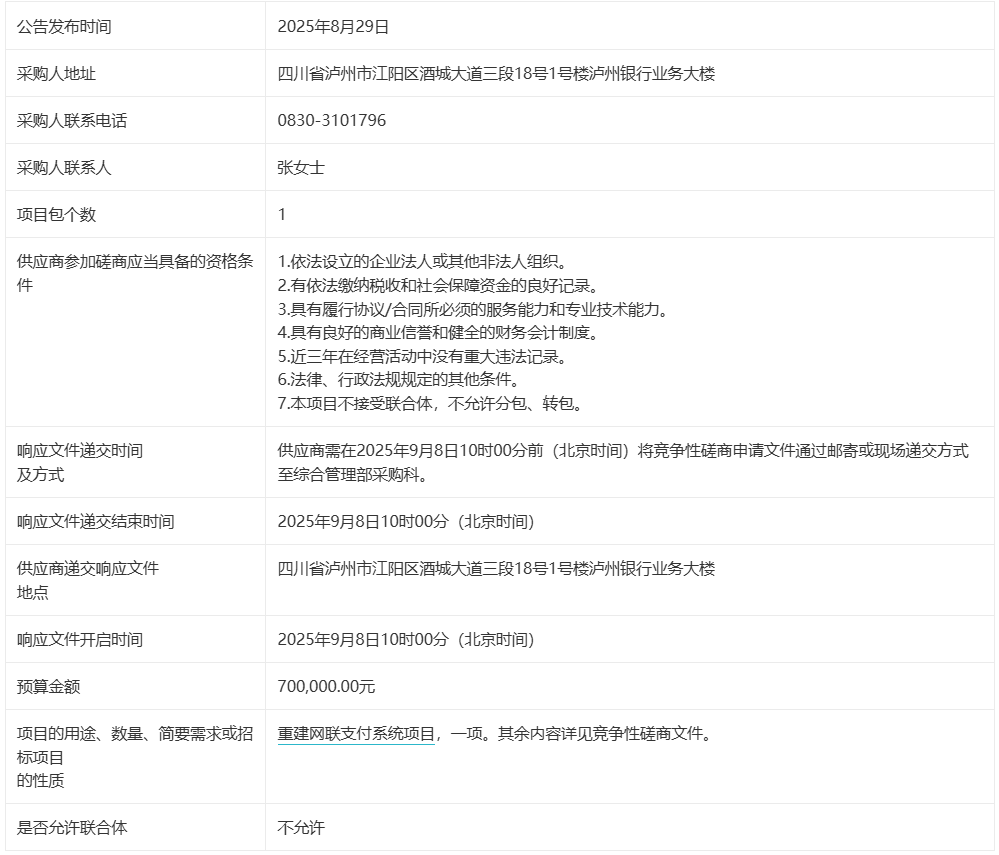Click the 公告发布时间 row label
This screenshot has width=999, height=855.
click(x=64, y=27)
